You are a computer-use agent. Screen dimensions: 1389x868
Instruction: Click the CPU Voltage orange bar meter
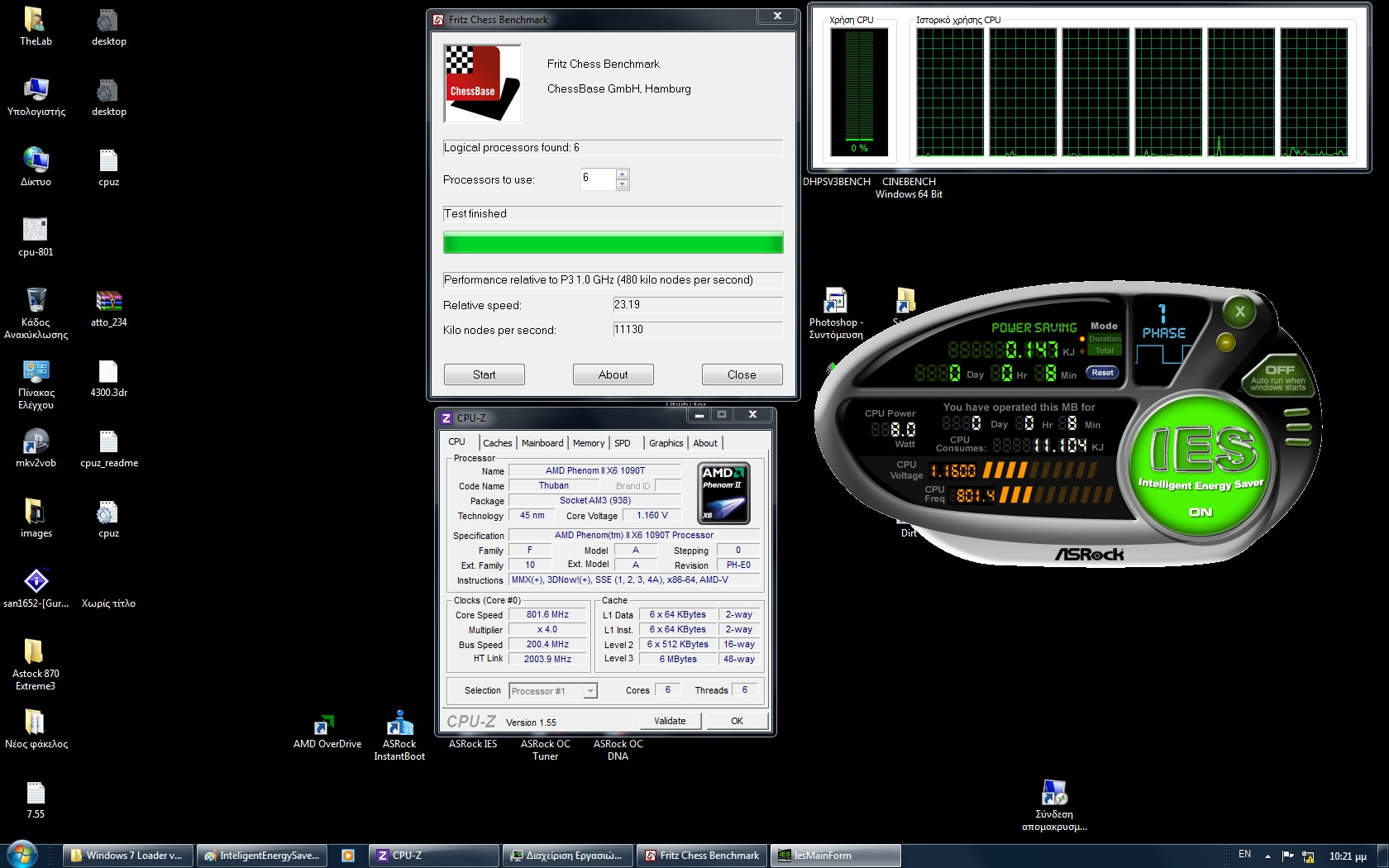click(1039, 470)
